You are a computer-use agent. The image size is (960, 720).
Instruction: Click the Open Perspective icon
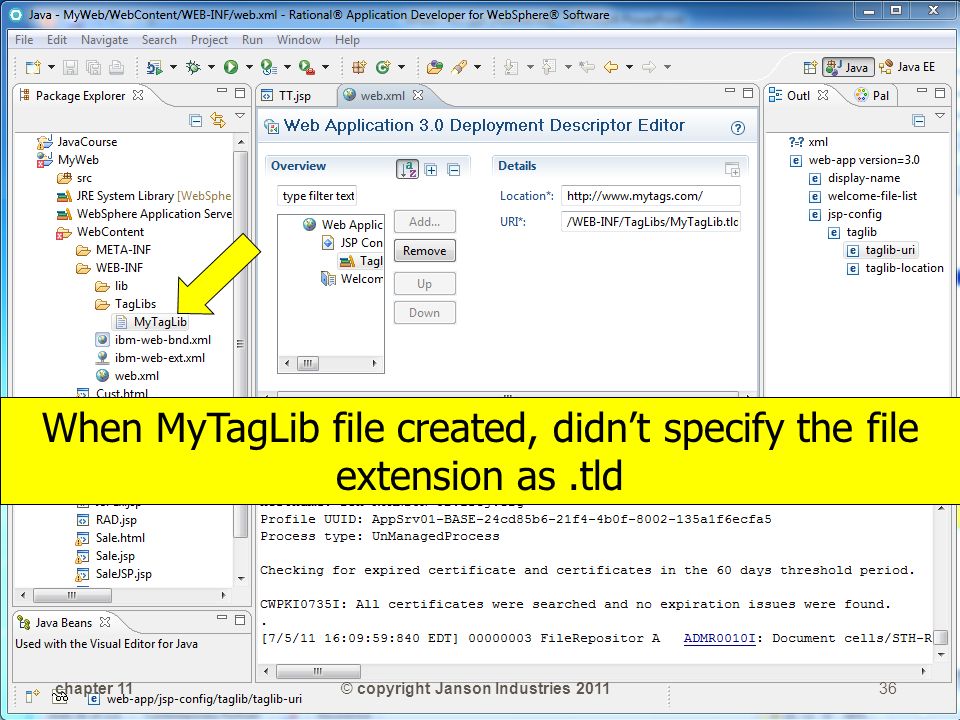(810, 67)
